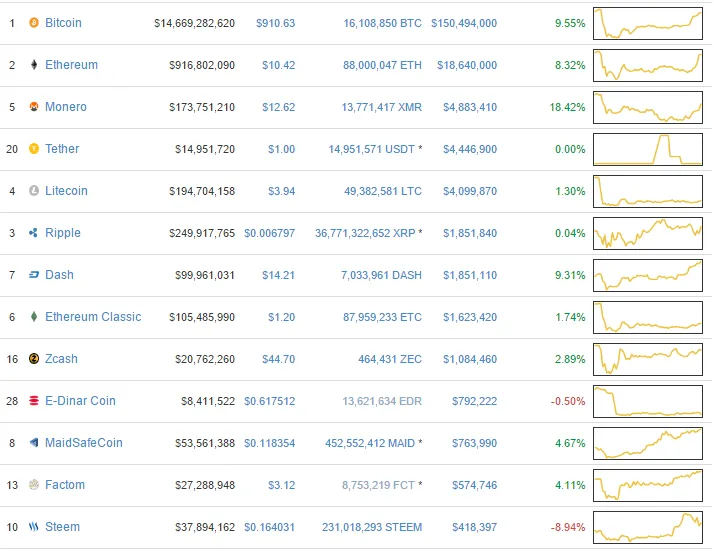Click Ethereum Classic 1.74% change value

[570, 317]
